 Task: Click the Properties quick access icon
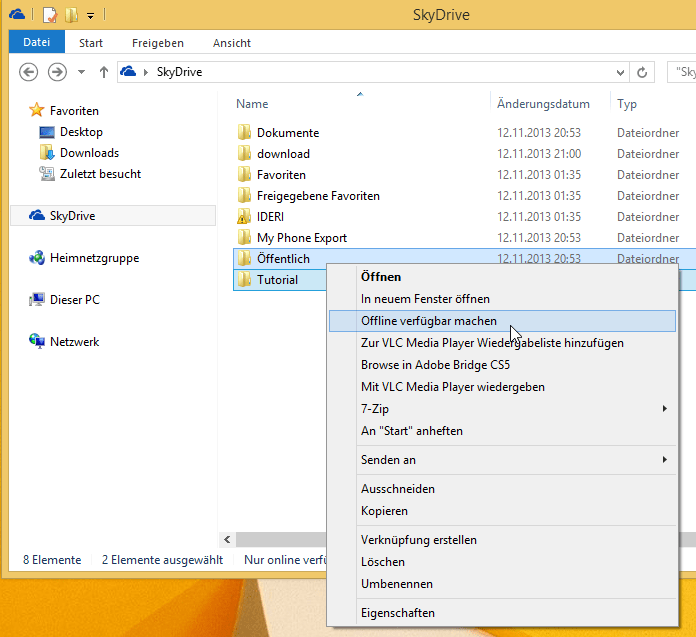(x=50, y=15)
